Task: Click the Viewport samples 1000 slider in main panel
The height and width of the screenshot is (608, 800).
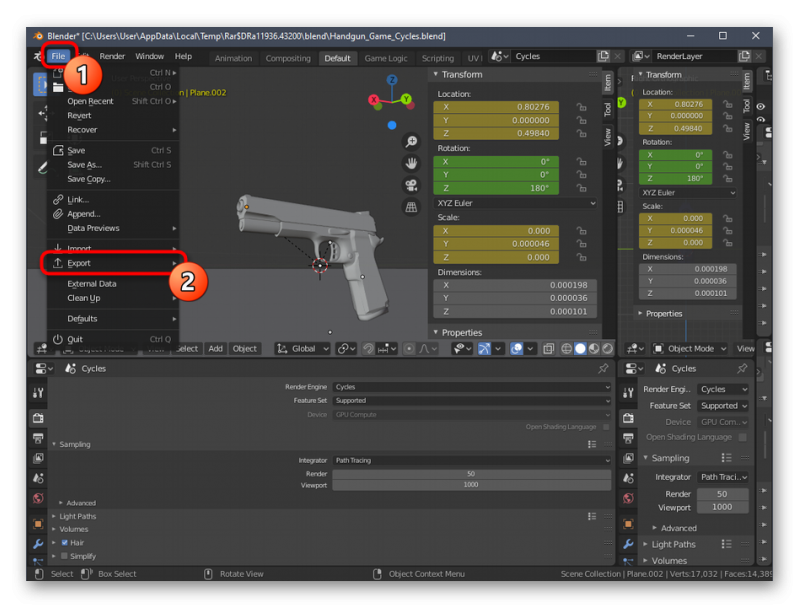Action: (472, 485)
